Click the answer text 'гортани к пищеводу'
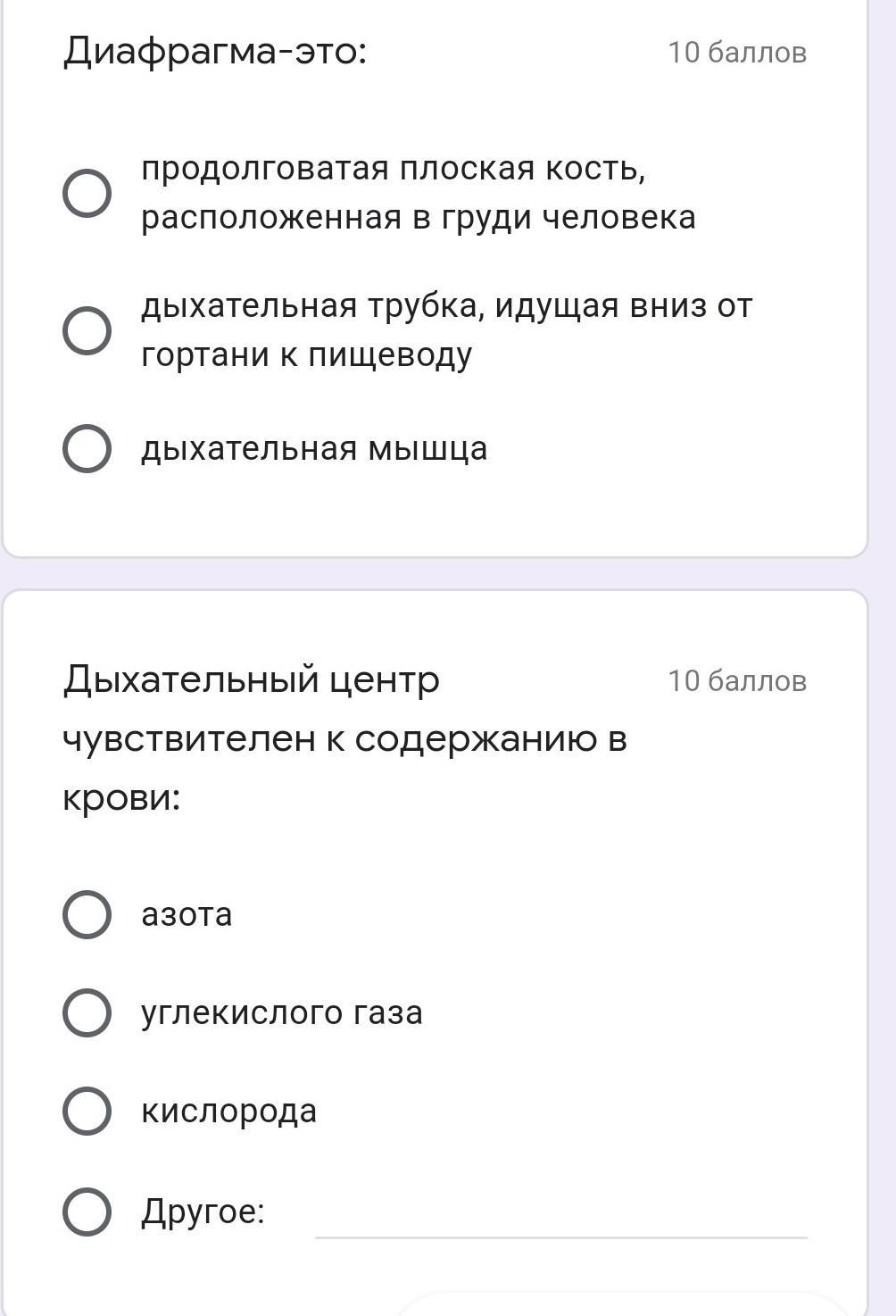This screenshot has height=1316, width=896. point(307,354)
